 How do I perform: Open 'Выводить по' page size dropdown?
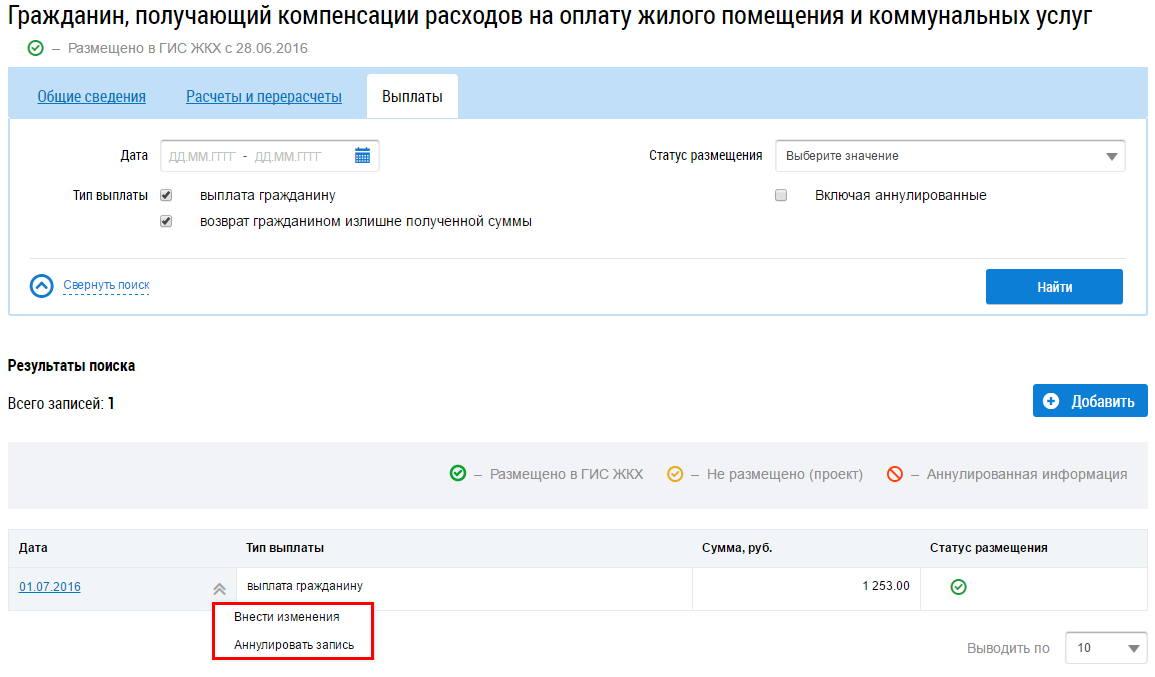tap(1106, 648)
